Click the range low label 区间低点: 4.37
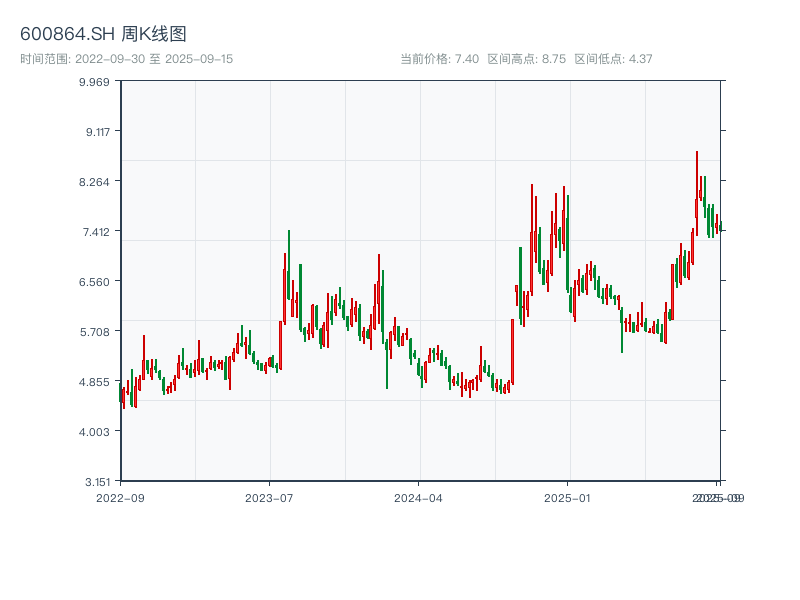 tap(613, 59)
